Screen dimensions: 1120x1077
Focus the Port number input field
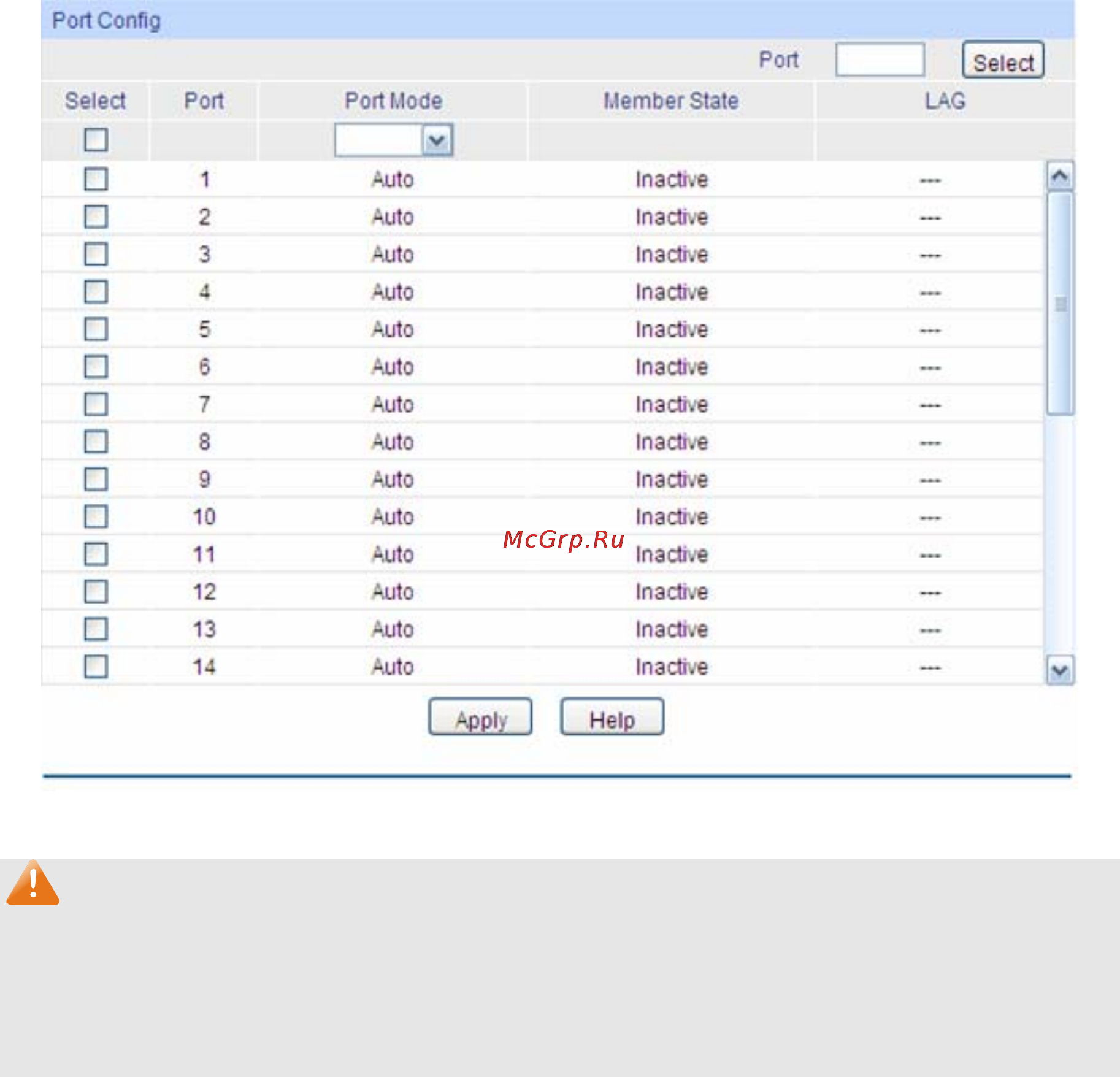click(x=880, y=59)
